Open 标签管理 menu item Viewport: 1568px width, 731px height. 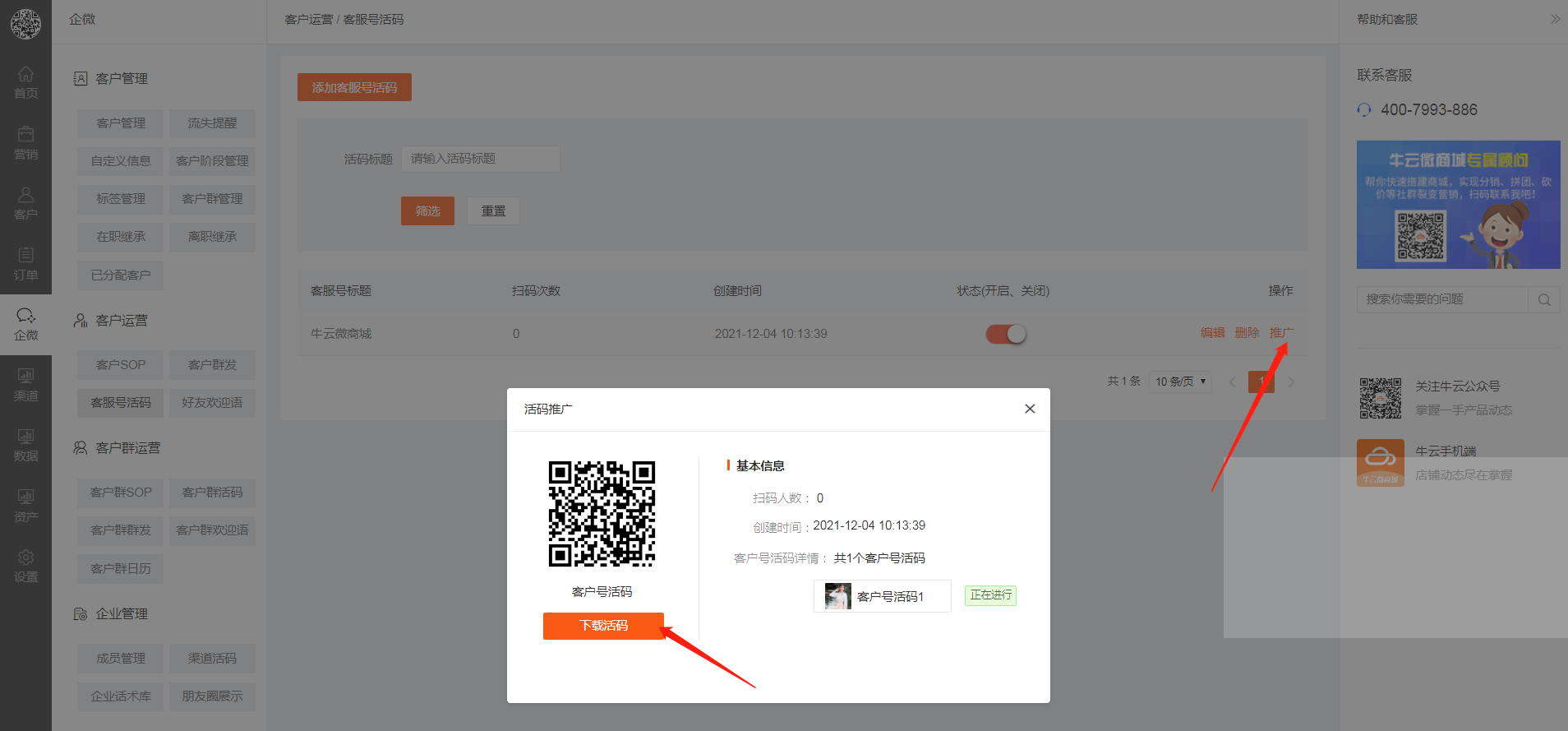[x=121, y=199]
